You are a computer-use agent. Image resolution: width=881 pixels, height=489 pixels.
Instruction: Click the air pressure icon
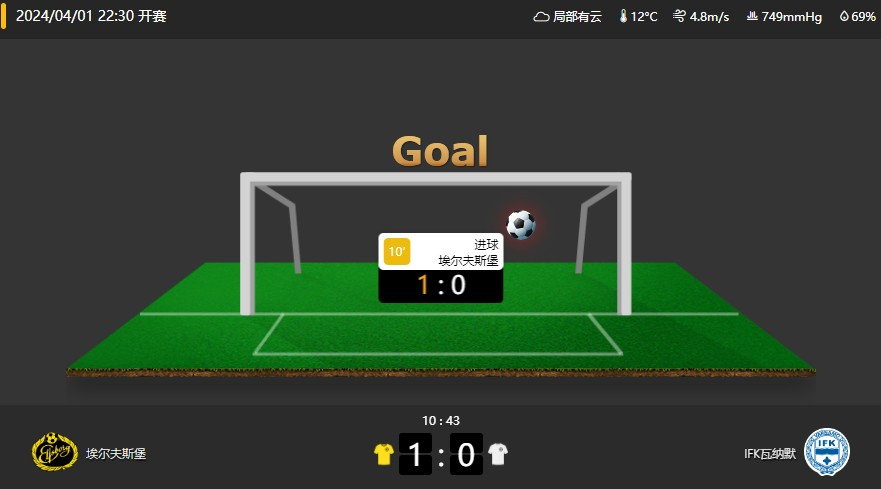pos(752,16)
